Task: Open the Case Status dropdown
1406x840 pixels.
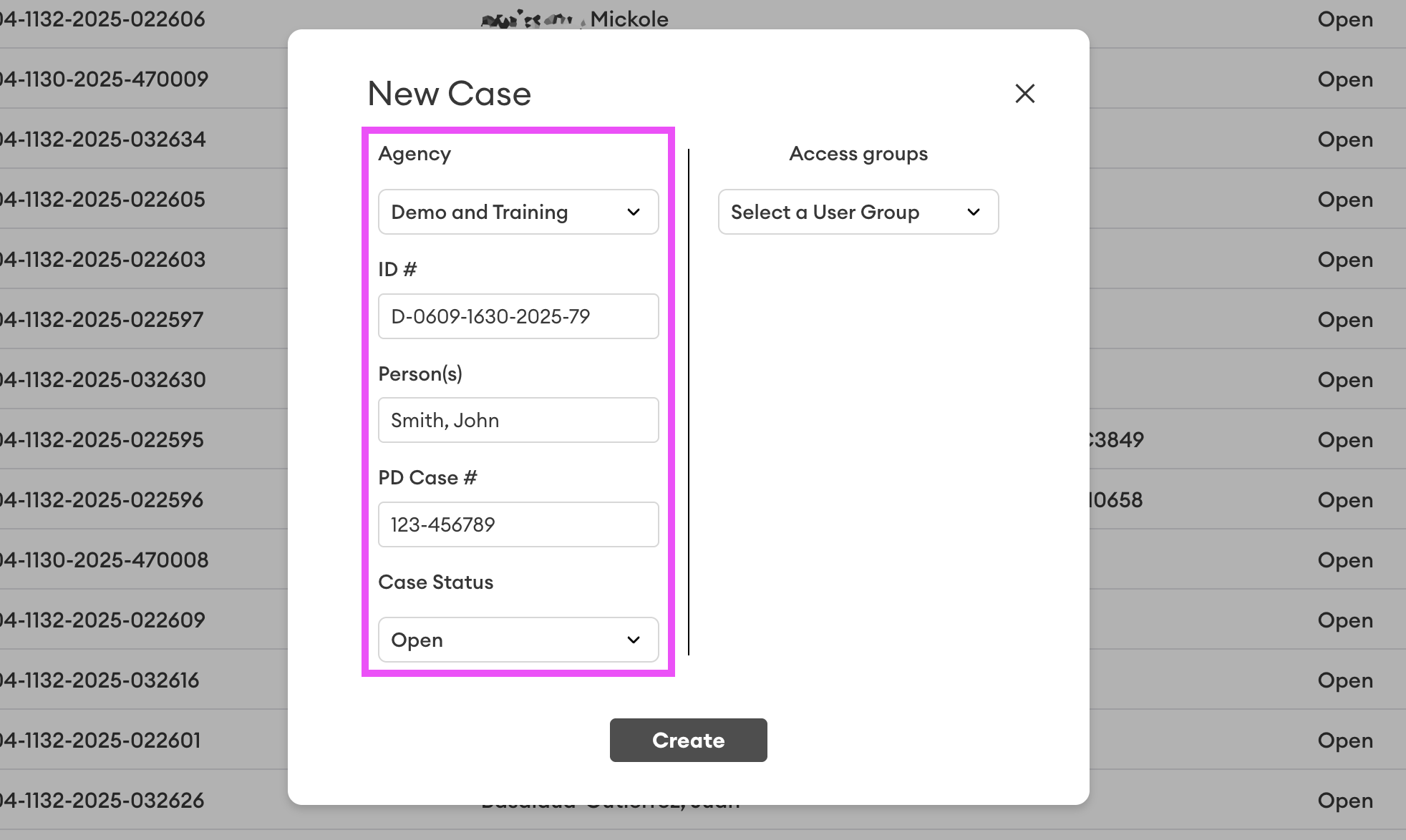Action: [x=518, y=640]
